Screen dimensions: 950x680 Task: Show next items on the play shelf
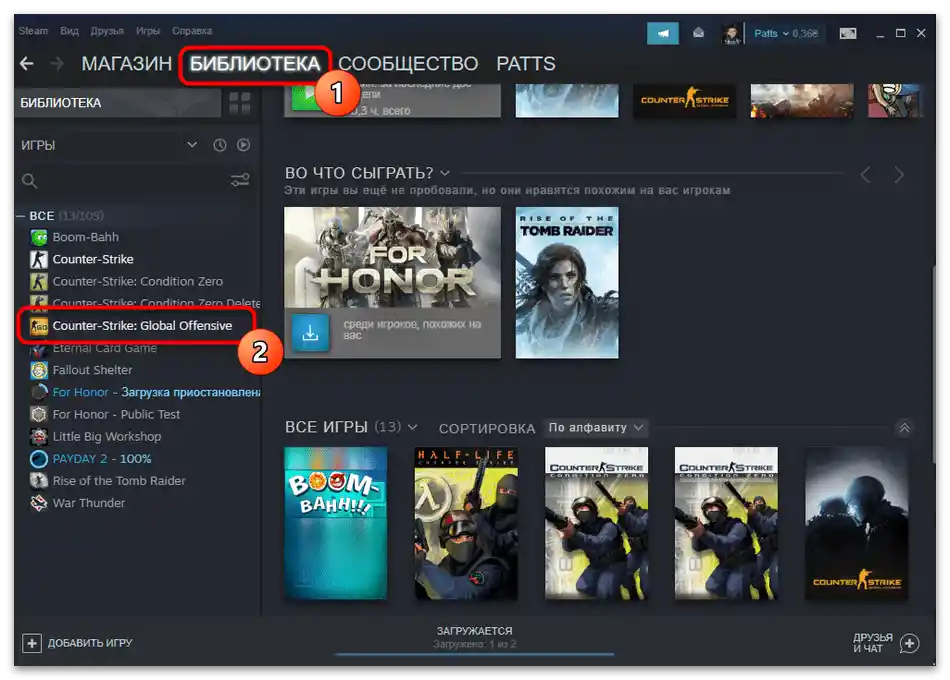pyautogui.click(x=899, y=175)
